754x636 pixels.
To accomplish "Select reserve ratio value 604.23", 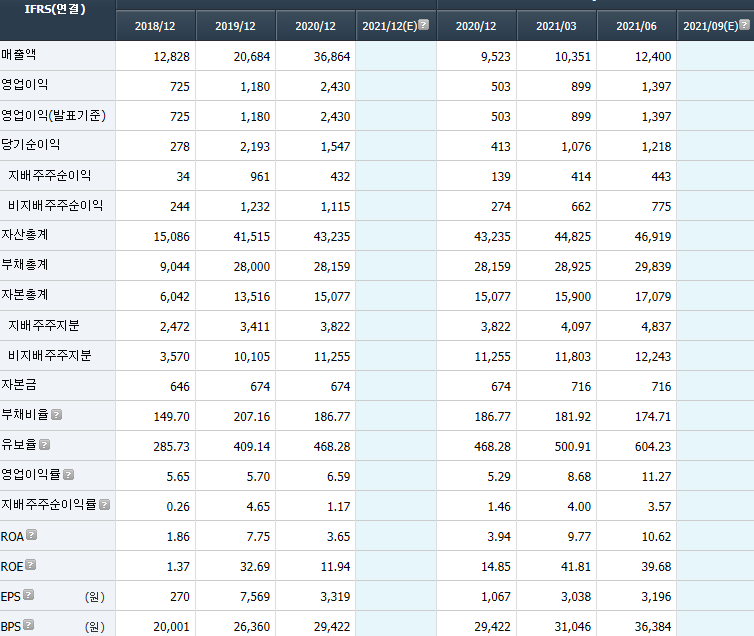I will tap(653, 447).
